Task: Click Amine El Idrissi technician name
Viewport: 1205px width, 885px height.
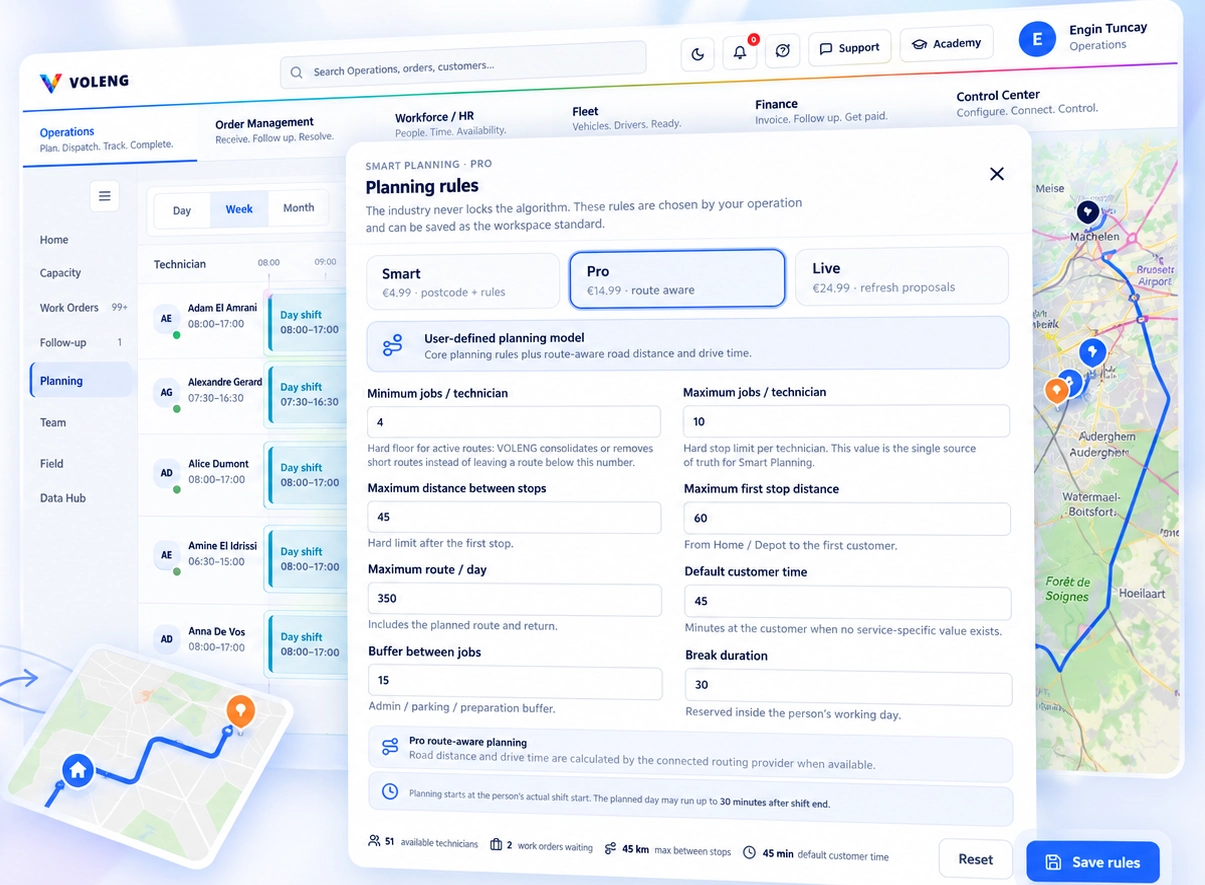Action: pyautogui.click(x=223, y=546)
